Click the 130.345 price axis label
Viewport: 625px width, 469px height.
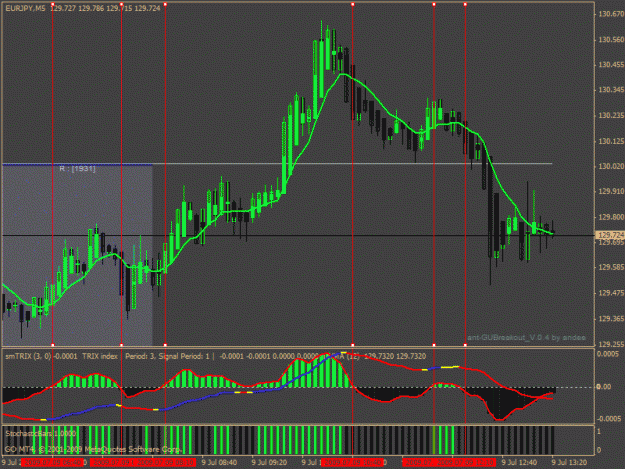pyautogui.click(x=611, y=90)
